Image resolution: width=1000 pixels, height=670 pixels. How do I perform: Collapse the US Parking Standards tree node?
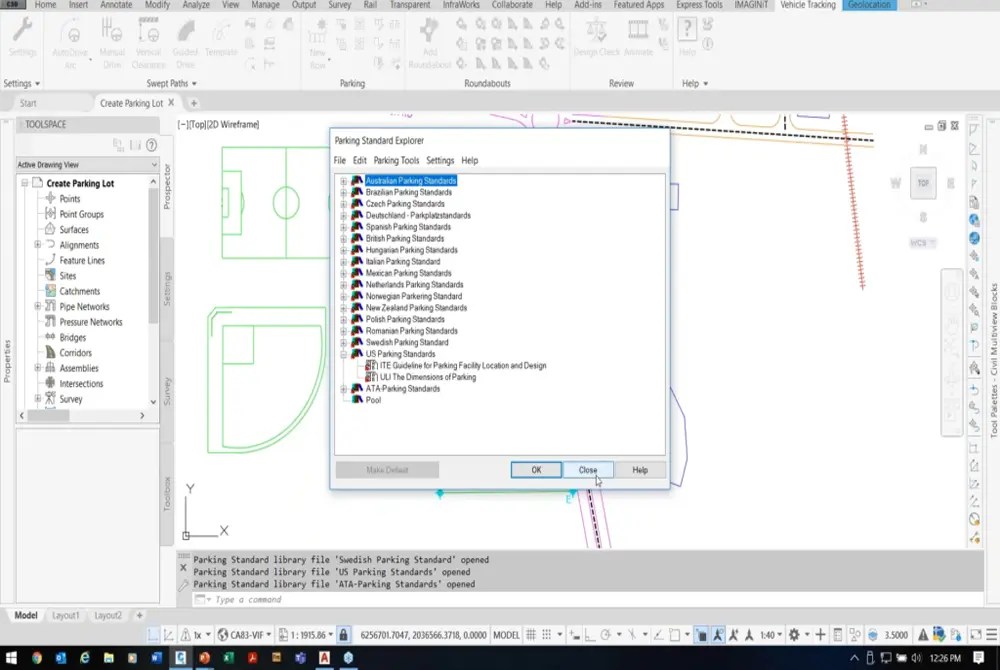pyautogui.click(x=343, y=353)
